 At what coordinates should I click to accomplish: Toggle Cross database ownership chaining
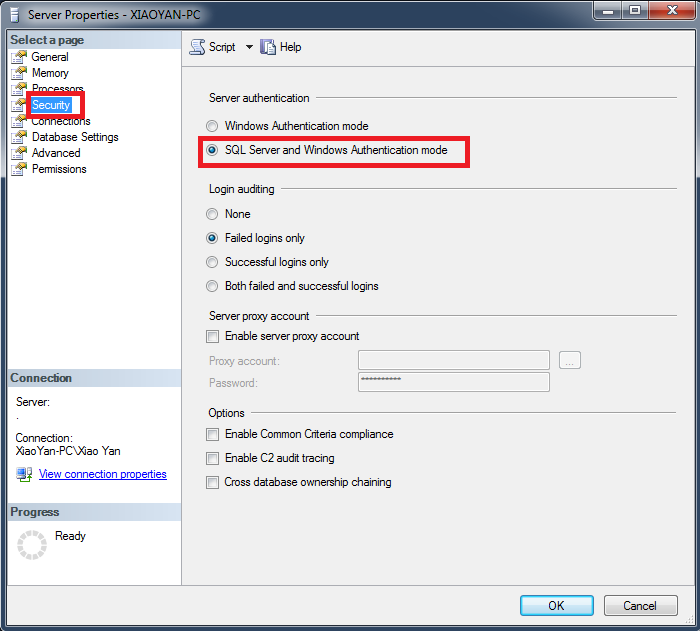point(212,482)
